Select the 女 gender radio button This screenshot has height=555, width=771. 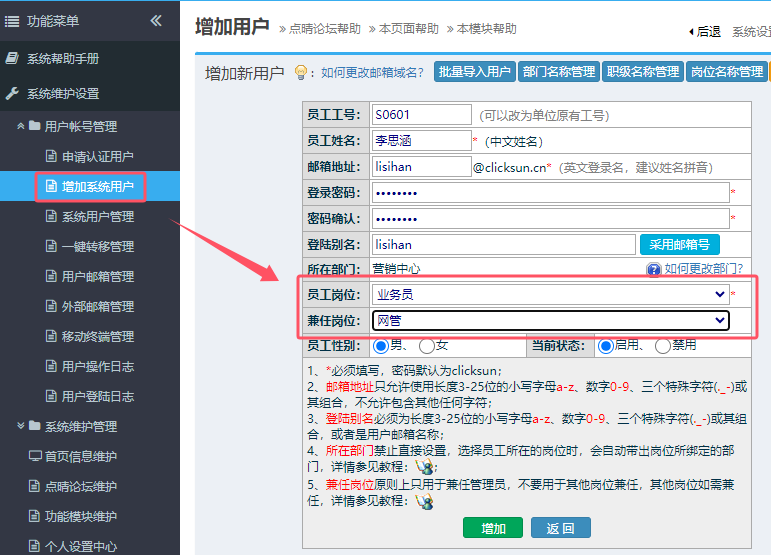[427, 346]
